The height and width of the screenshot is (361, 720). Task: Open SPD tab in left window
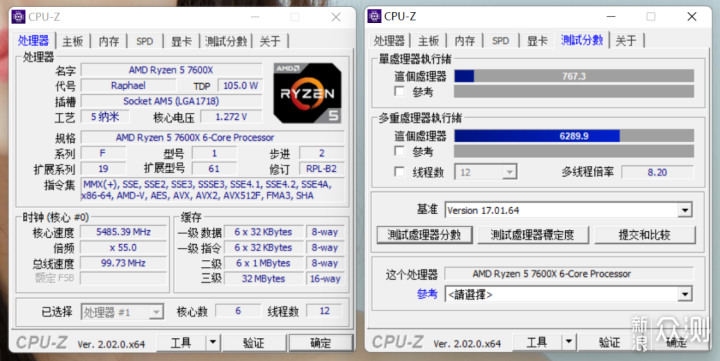pyautogui.click(x=145, y=41)
